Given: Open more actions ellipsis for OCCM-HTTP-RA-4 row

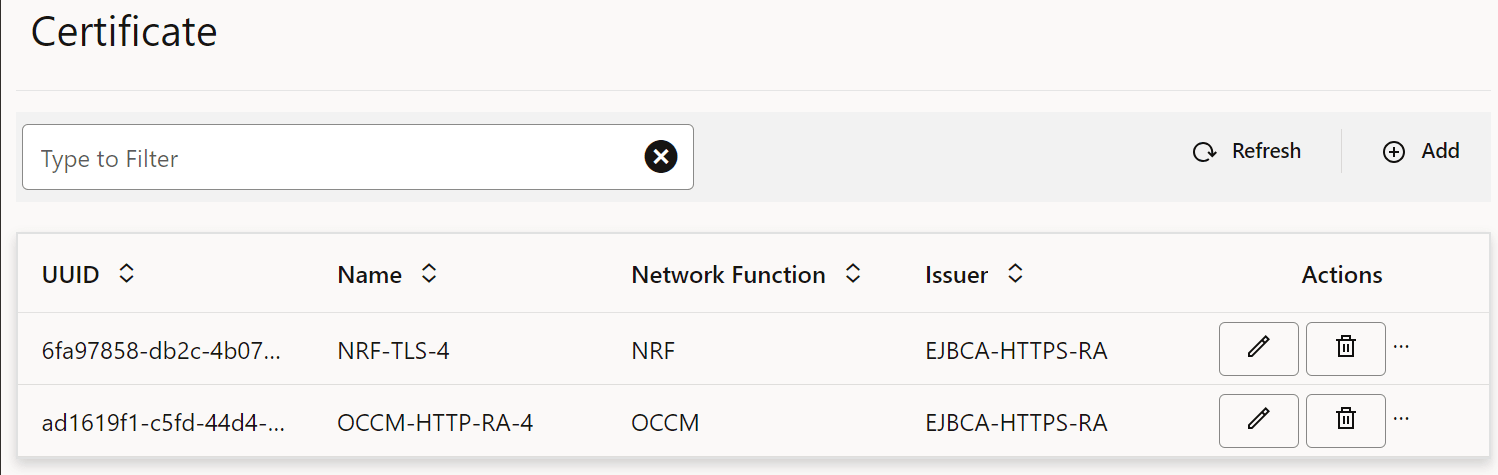Looking at the screenshot, I should 1401,418.
